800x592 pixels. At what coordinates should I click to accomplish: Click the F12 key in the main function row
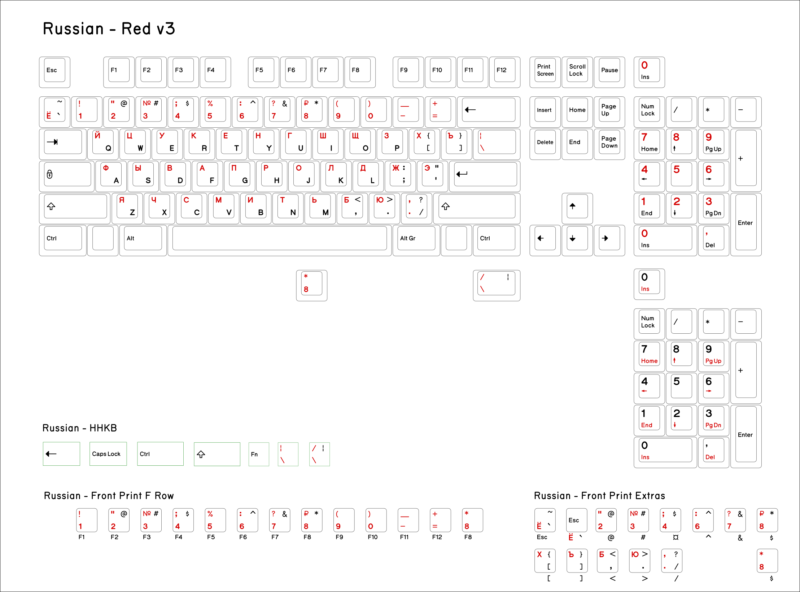(505, 72)
